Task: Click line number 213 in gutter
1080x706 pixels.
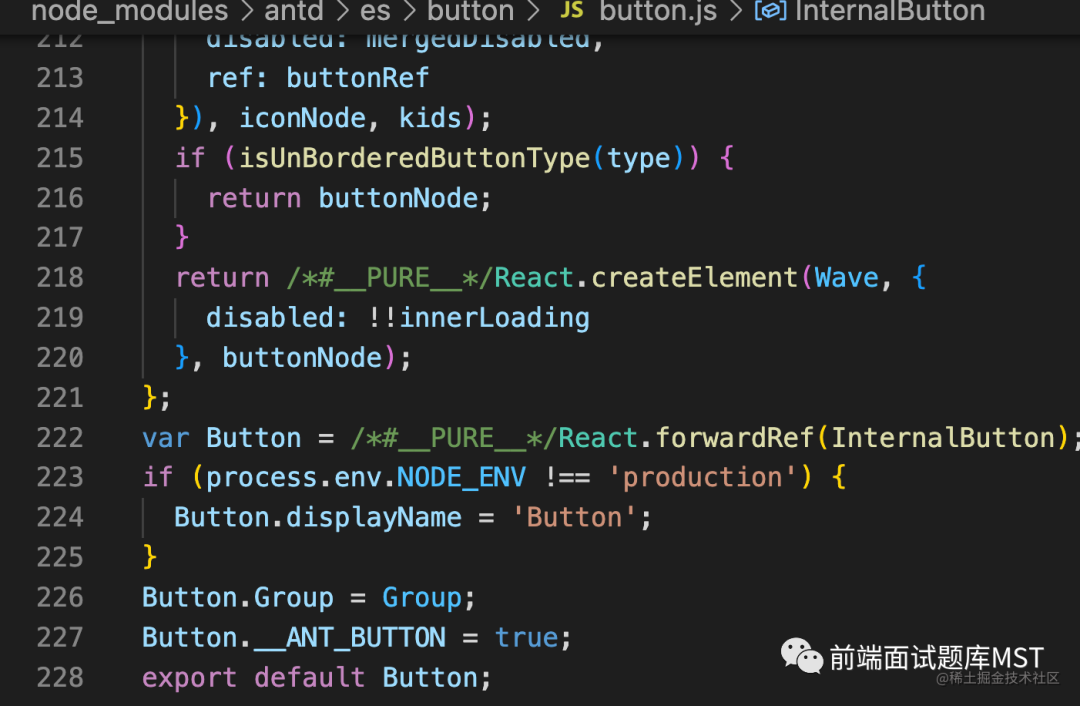Action: (x=60, y=78)
